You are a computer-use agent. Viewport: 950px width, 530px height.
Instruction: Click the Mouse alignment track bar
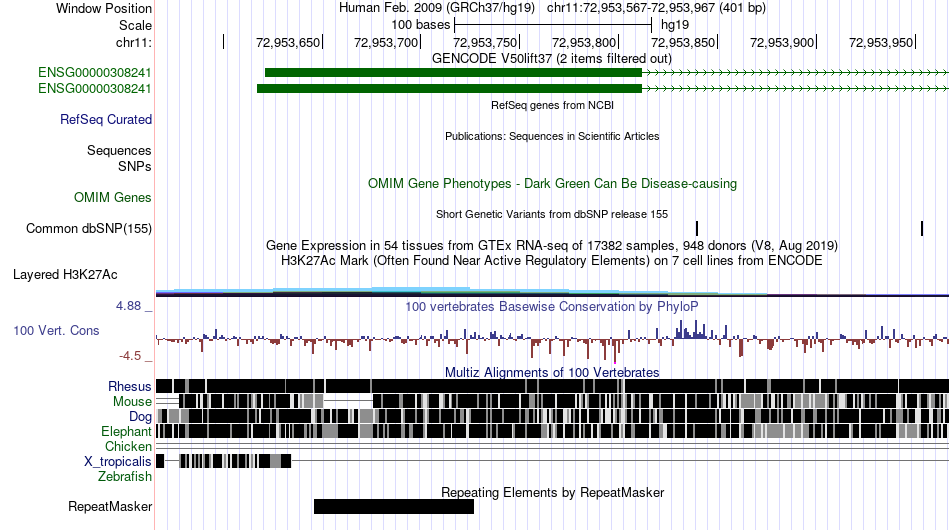point(552,401)
